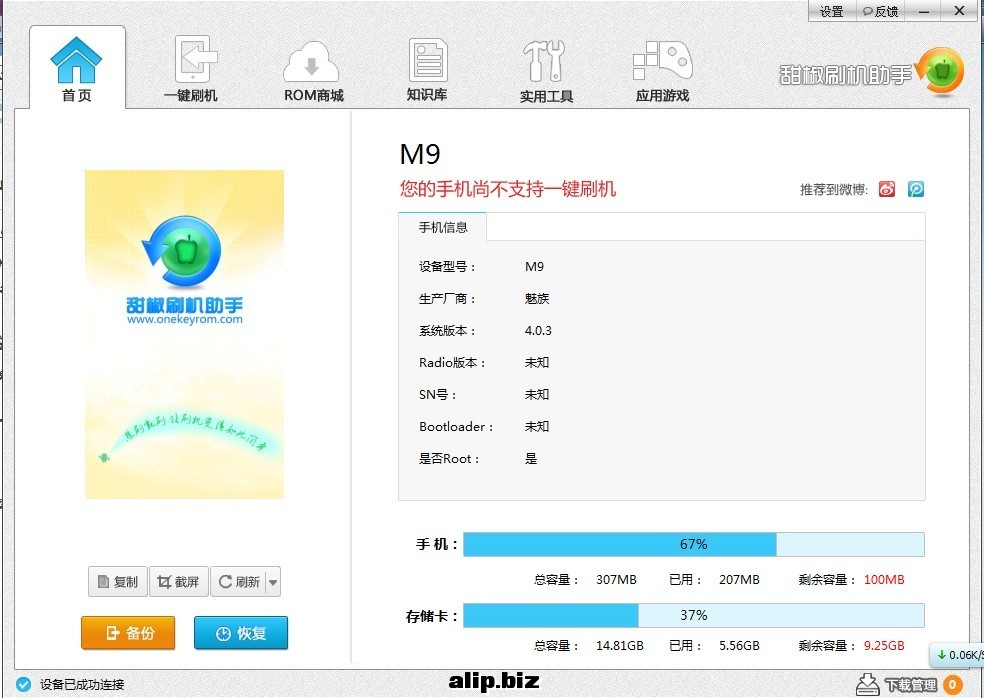Click the 存储卡 37% storage bar
Screen dimensions: 984x698
693,615
